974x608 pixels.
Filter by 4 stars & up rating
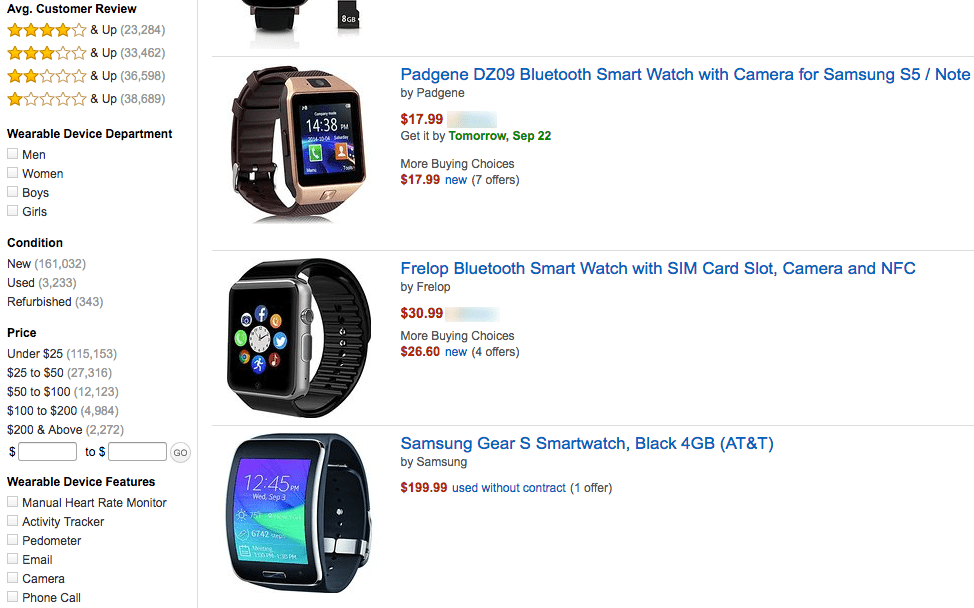coord(86,30)
